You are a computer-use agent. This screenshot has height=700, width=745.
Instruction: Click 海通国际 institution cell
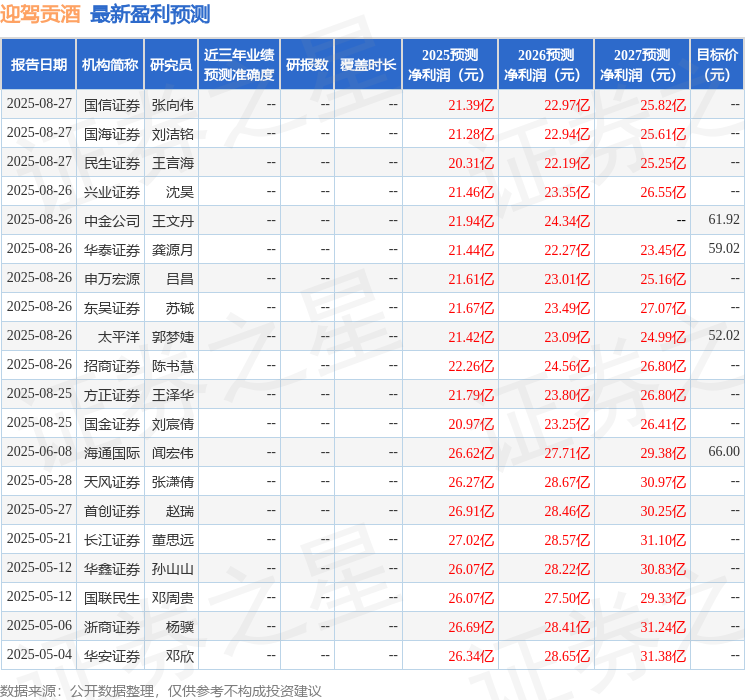112,453
